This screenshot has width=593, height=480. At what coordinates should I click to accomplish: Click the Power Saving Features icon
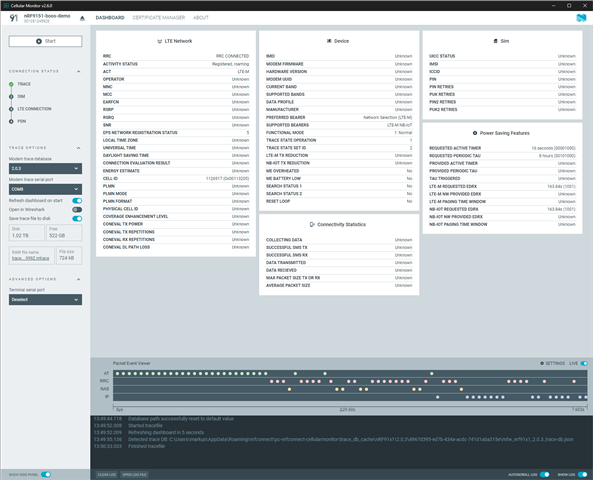click(475, 133)
